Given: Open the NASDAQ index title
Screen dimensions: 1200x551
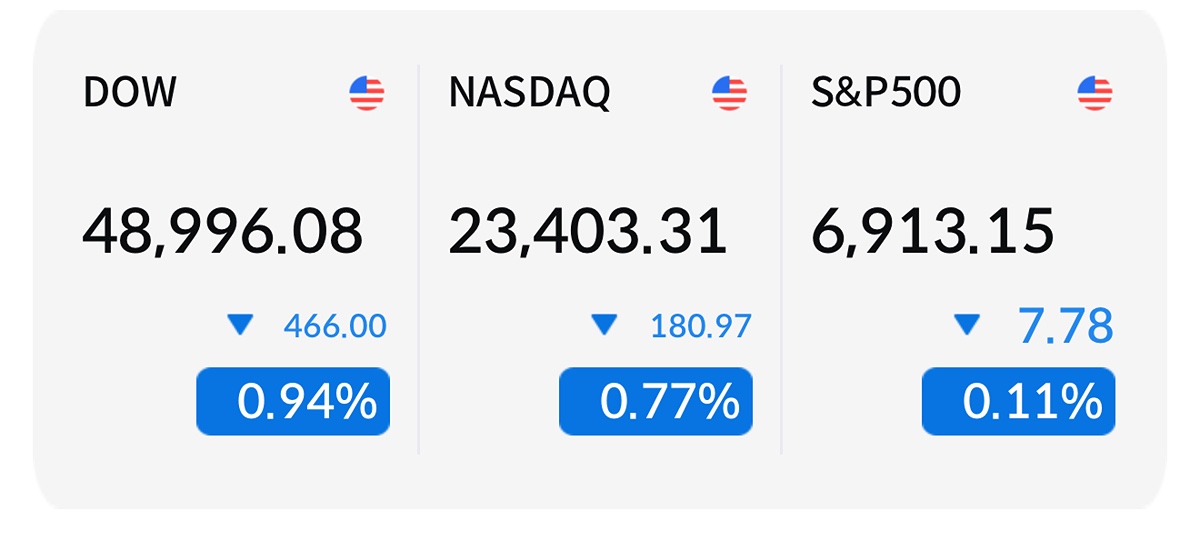Looking at the screenshot, I should tap(529, 93).
